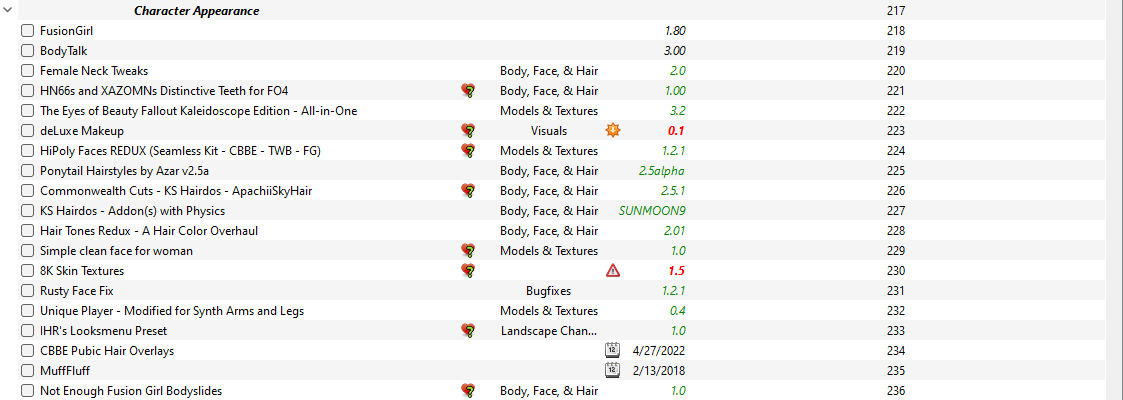This screenshot has width=1123, height=400.
Task: Click the red warning triangle on 8K Skin Textures
Action: coord(612,270)
